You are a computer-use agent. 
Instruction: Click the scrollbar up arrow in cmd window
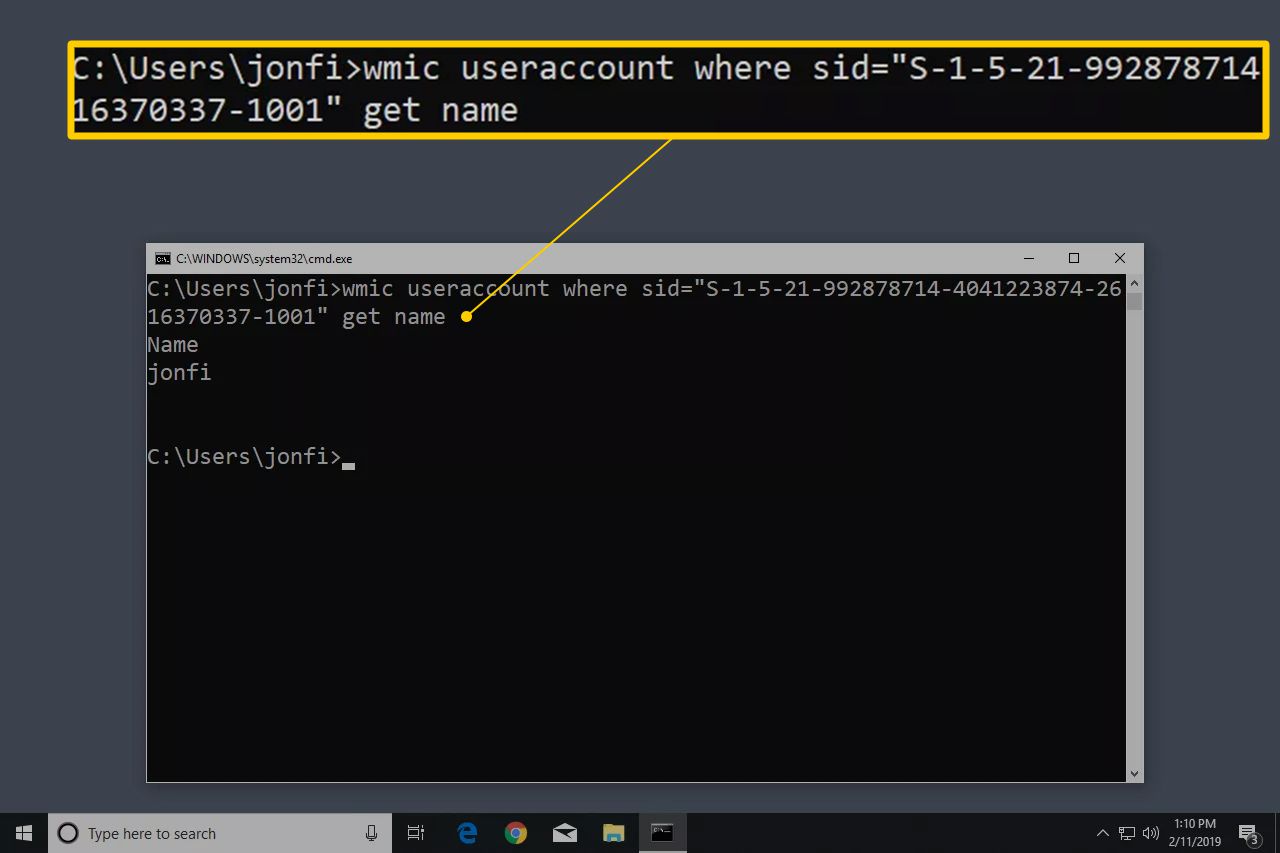coord(1134,282)
